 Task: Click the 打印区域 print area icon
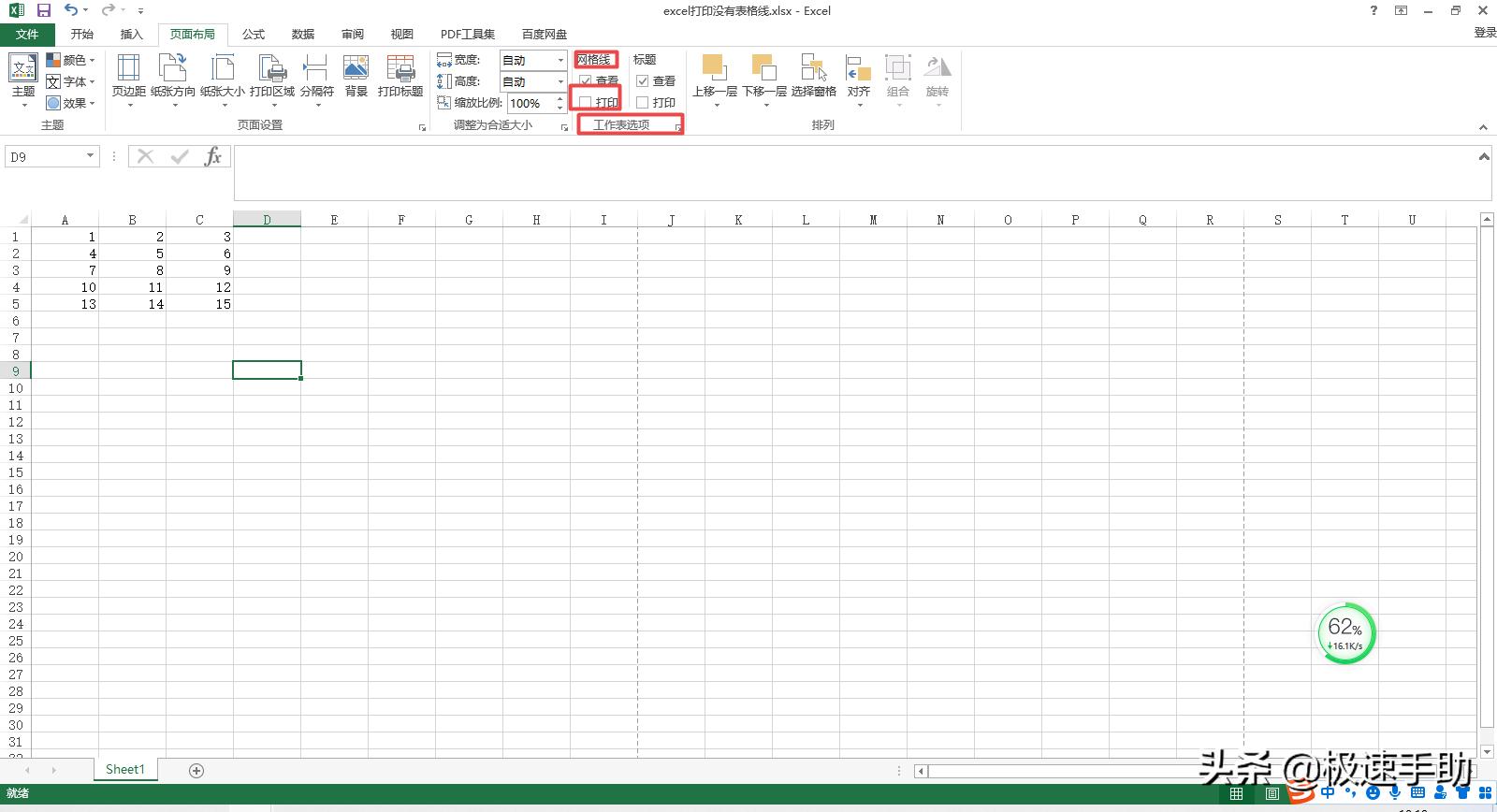(271, 75)
